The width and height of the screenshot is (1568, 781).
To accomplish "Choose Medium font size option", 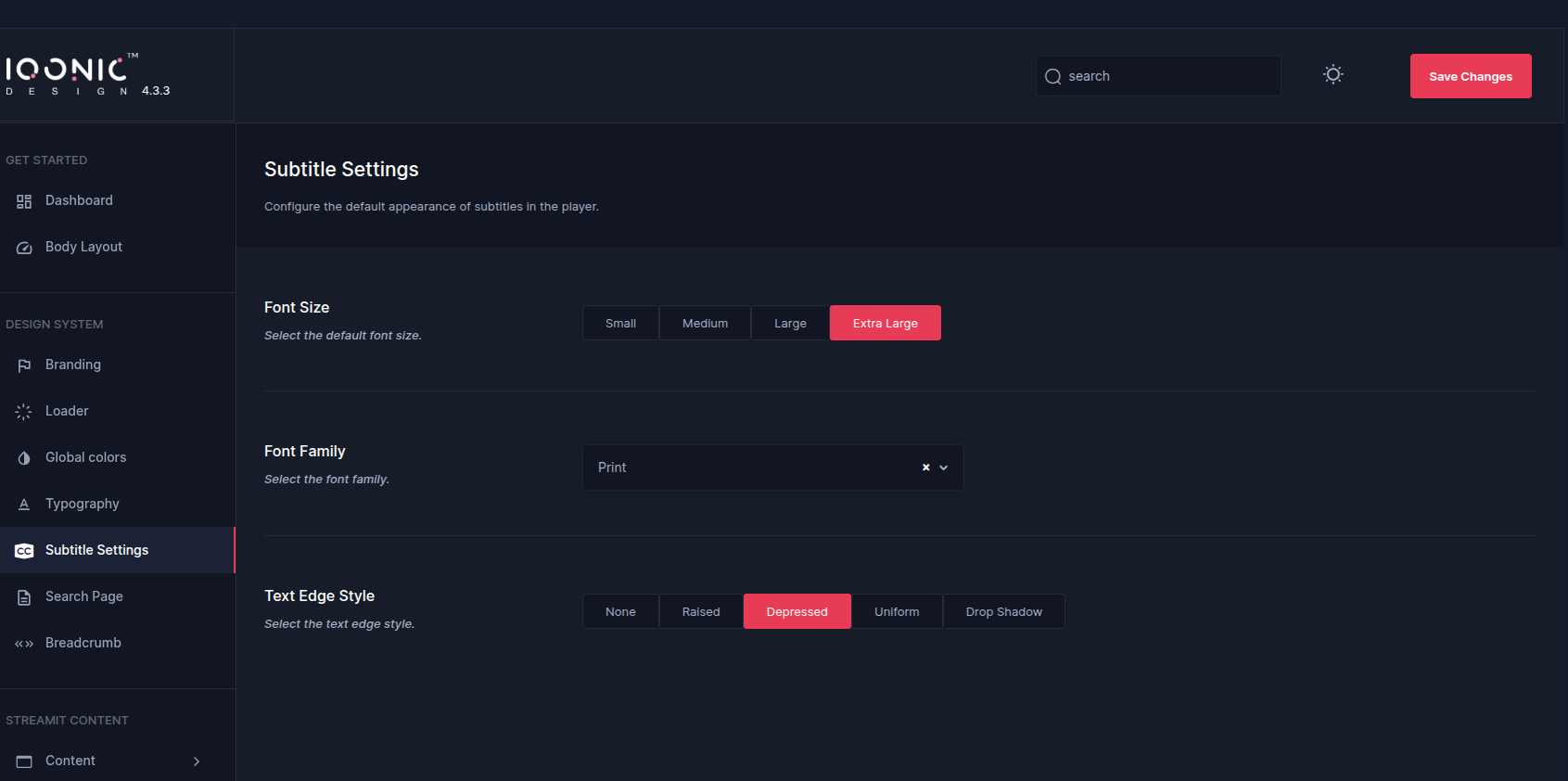I will (x=705, y=324).
